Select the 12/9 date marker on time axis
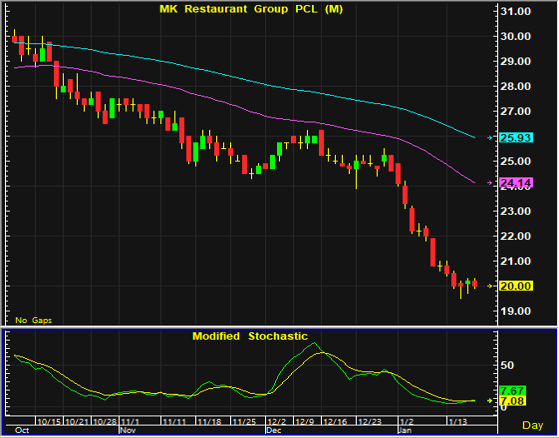The width and height of the screenshot is (559, 438). click(305, 422)
